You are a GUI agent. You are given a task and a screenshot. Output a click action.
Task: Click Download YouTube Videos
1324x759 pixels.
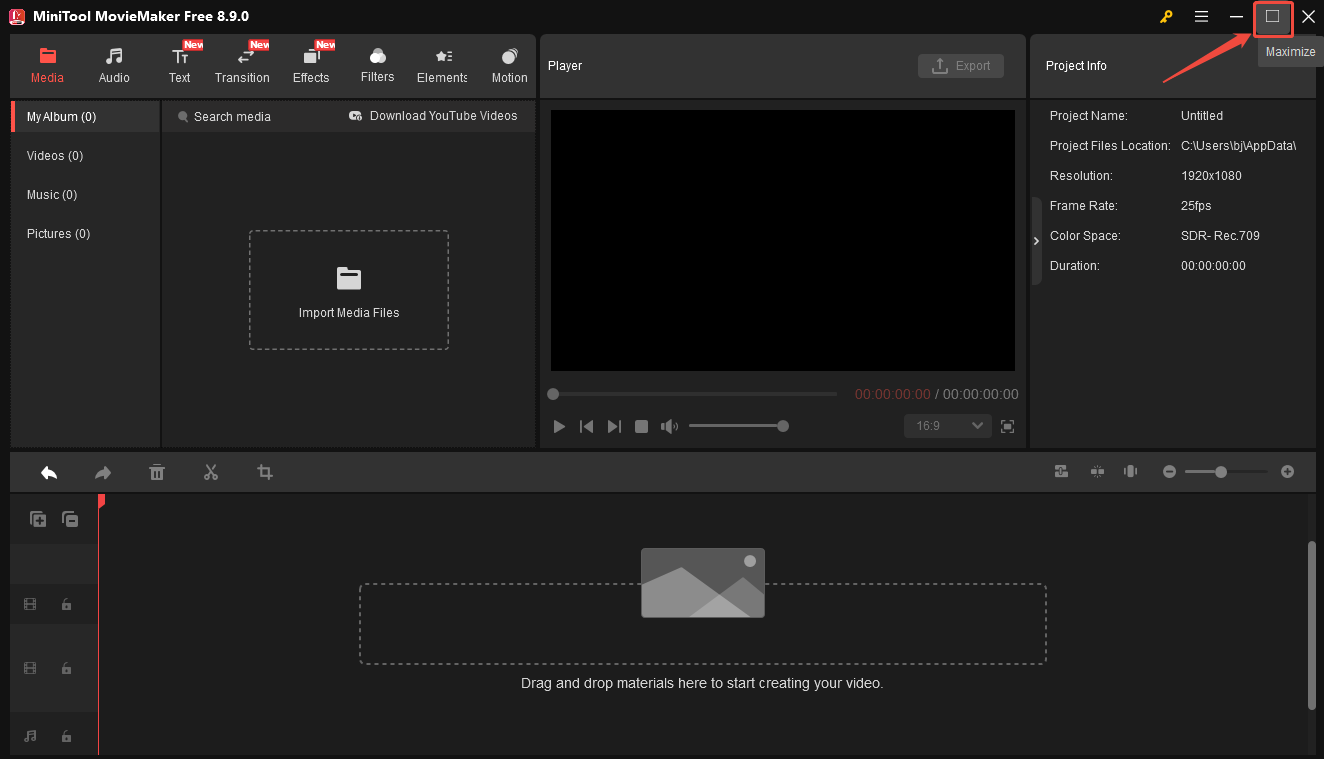433,116
